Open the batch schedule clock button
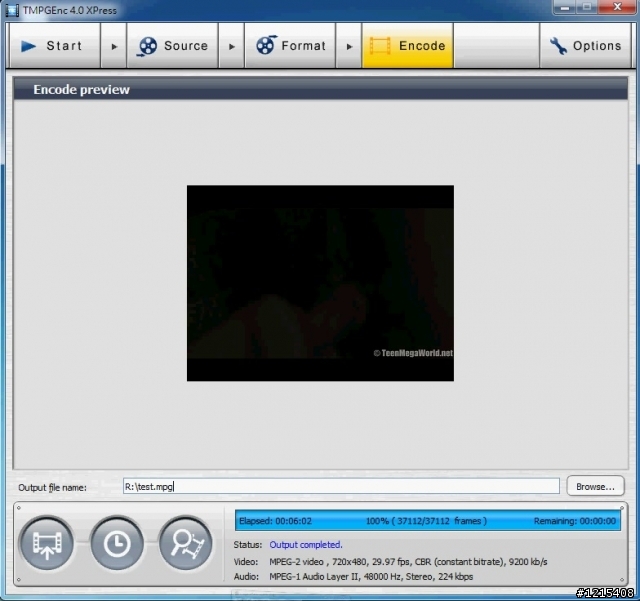This screenshot has height=601, width=640. 117,543
